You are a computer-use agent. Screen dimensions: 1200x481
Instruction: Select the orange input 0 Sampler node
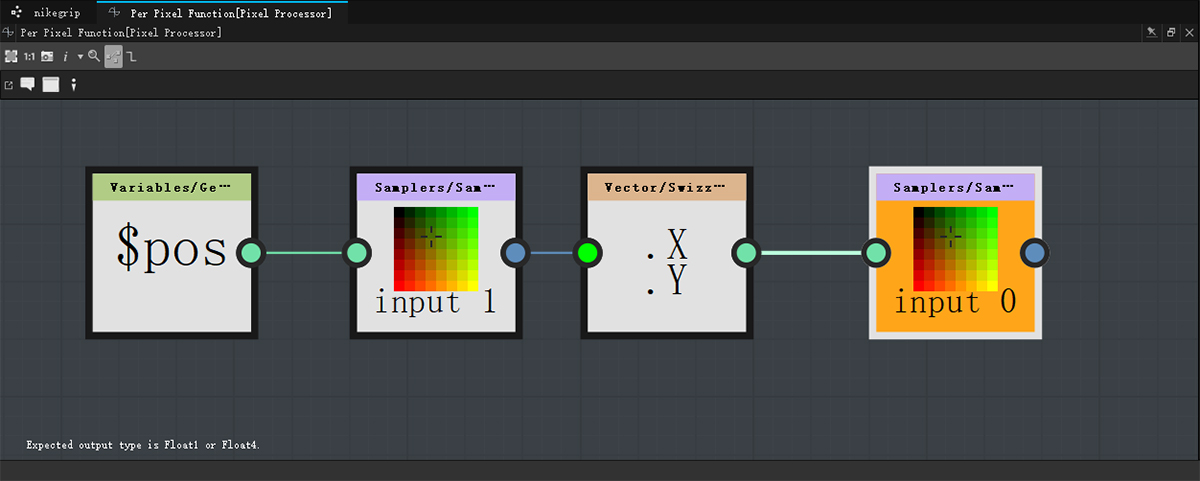pos(955,252)
